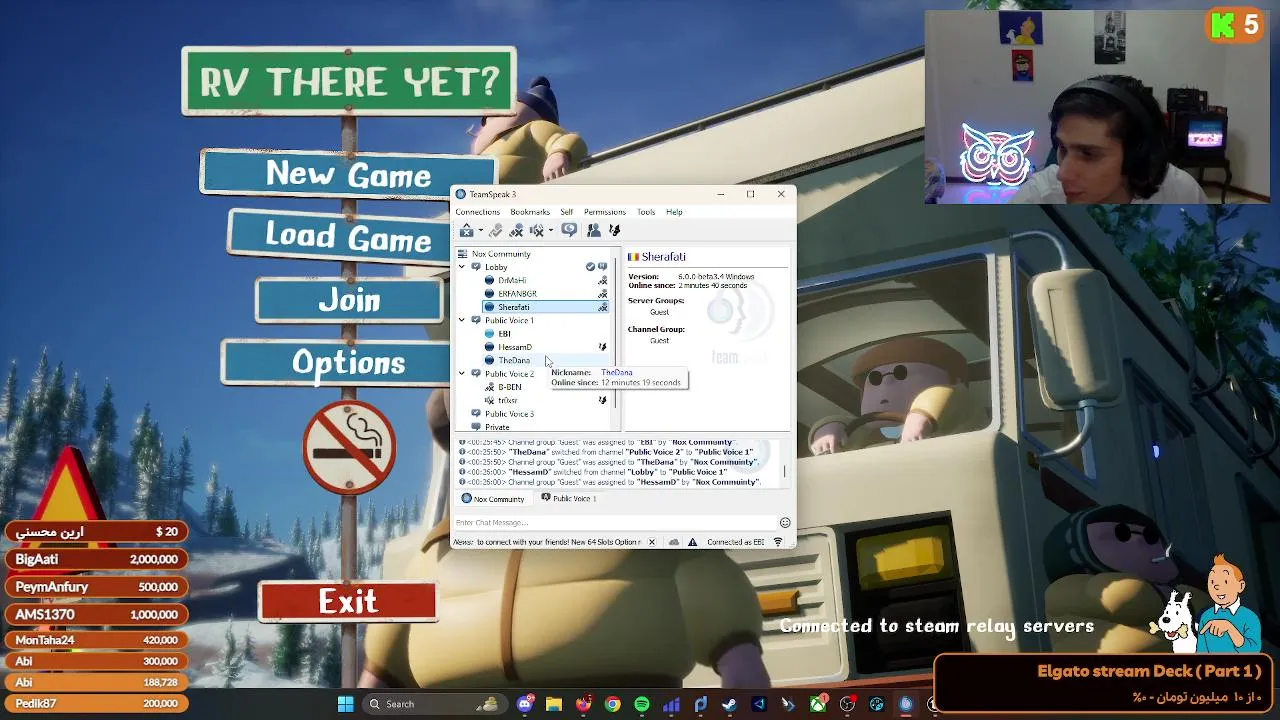This screenshot has width=1280, height=720.
Task: Open the Self menu
Action: click(x=566, y=212)
